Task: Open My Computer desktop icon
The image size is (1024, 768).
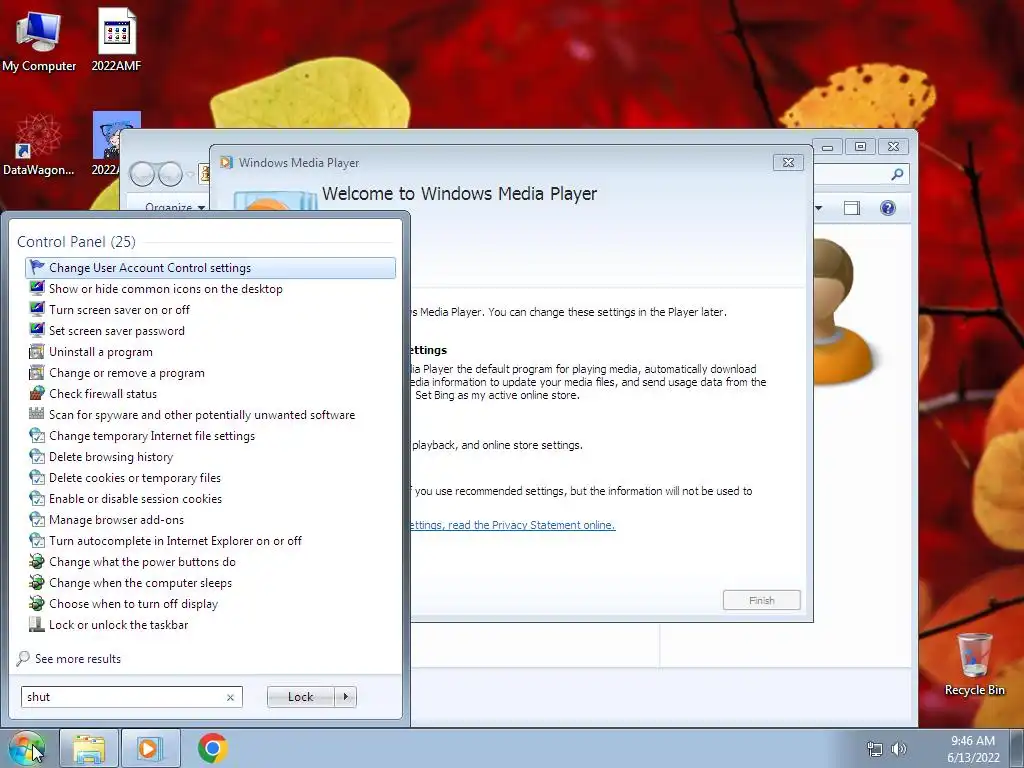Action: pos(39,40)
